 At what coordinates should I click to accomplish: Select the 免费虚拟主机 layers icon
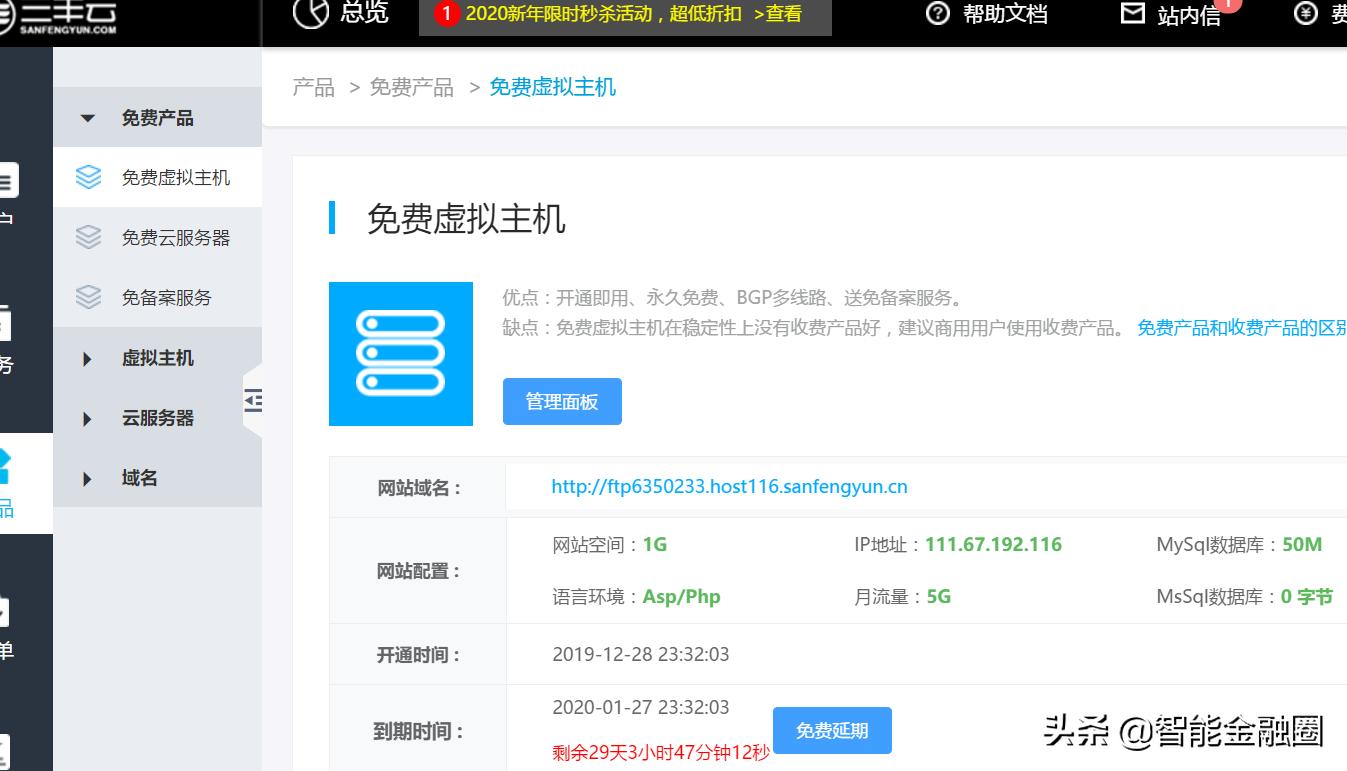point(88,177)
